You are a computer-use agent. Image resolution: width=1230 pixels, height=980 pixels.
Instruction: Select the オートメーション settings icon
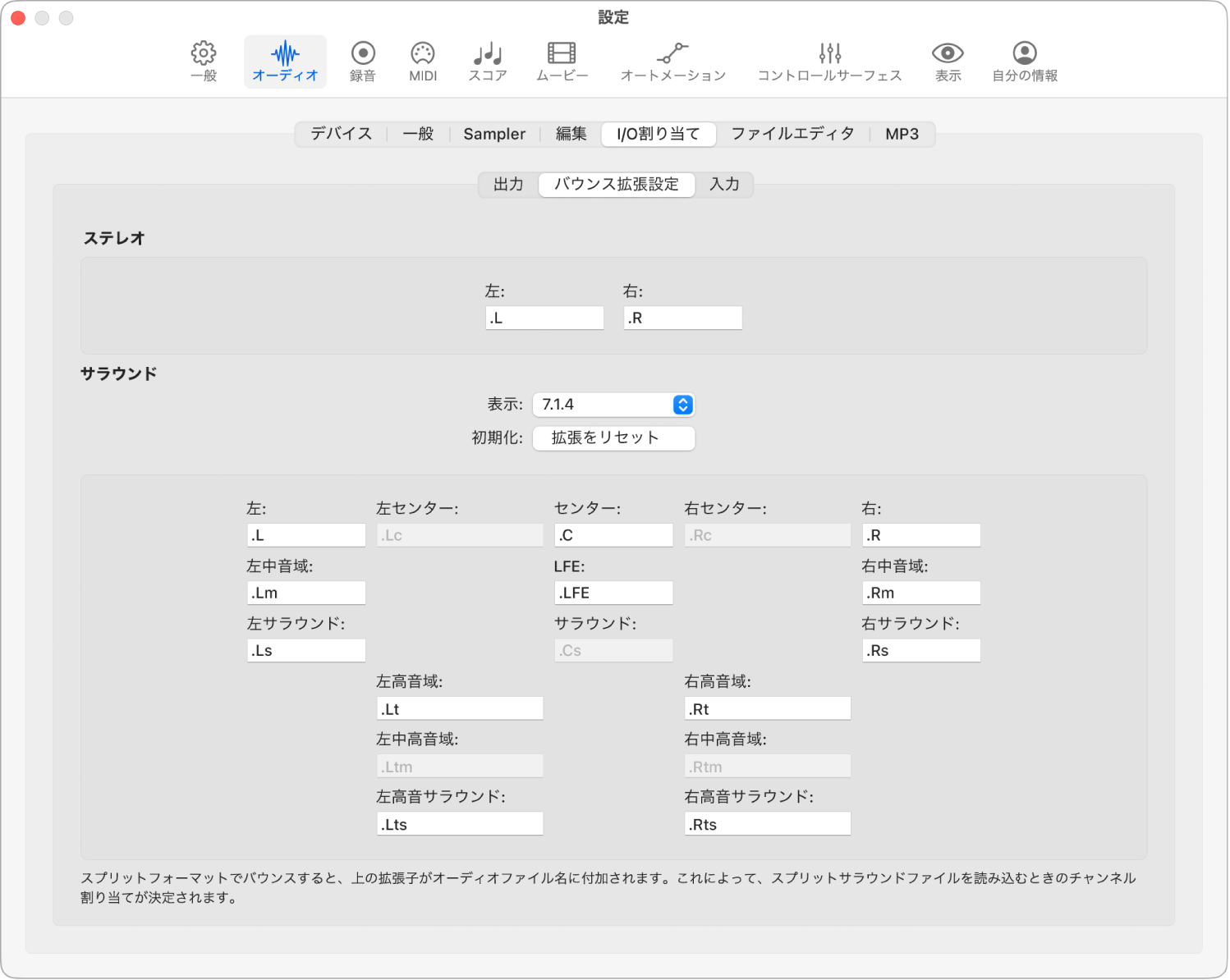point(672,61)
